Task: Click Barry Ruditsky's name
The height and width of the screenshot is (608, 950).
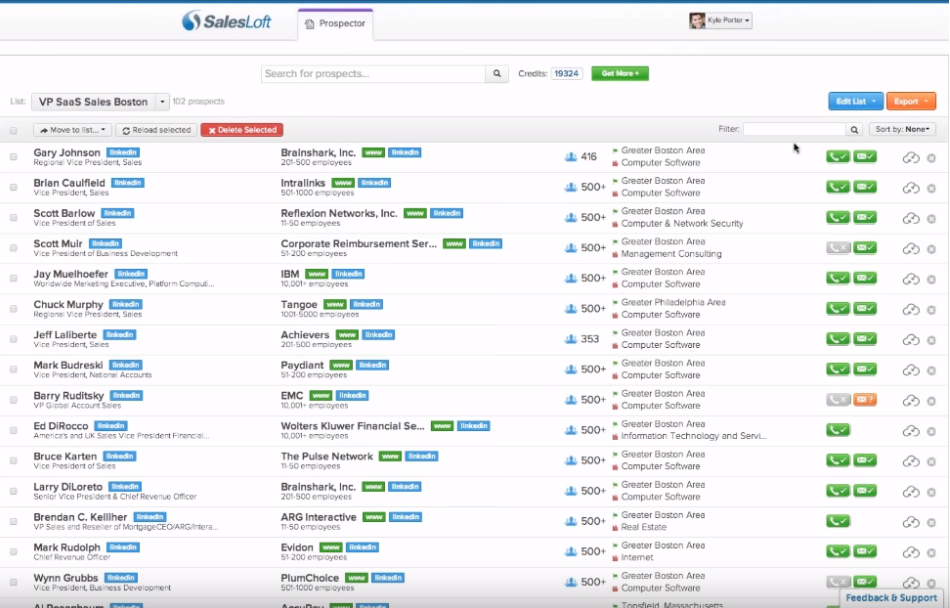Action: [x=68, y=395]
